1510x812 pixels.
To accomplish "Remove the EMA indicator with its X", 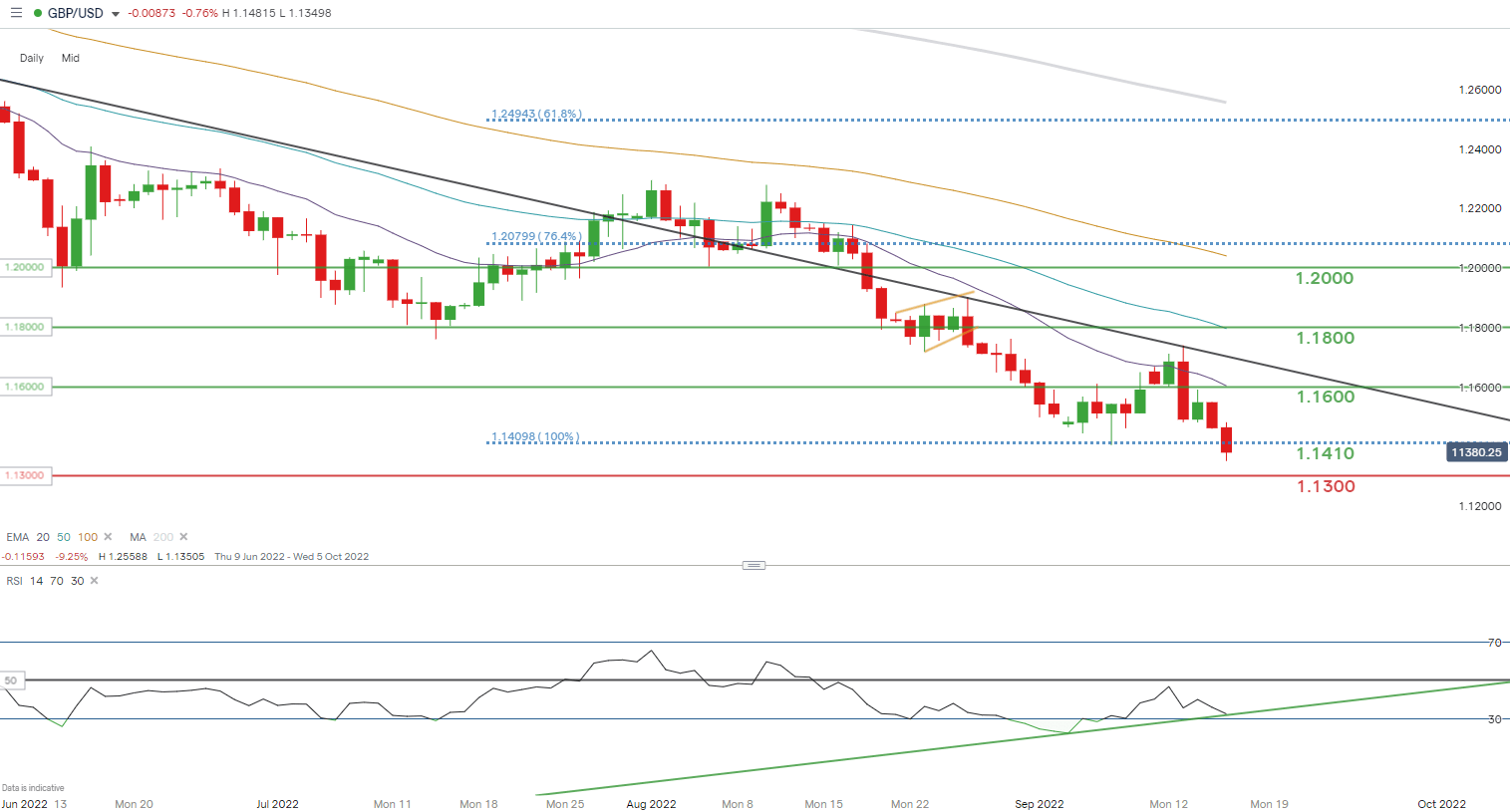I will (x=108, y=537).
